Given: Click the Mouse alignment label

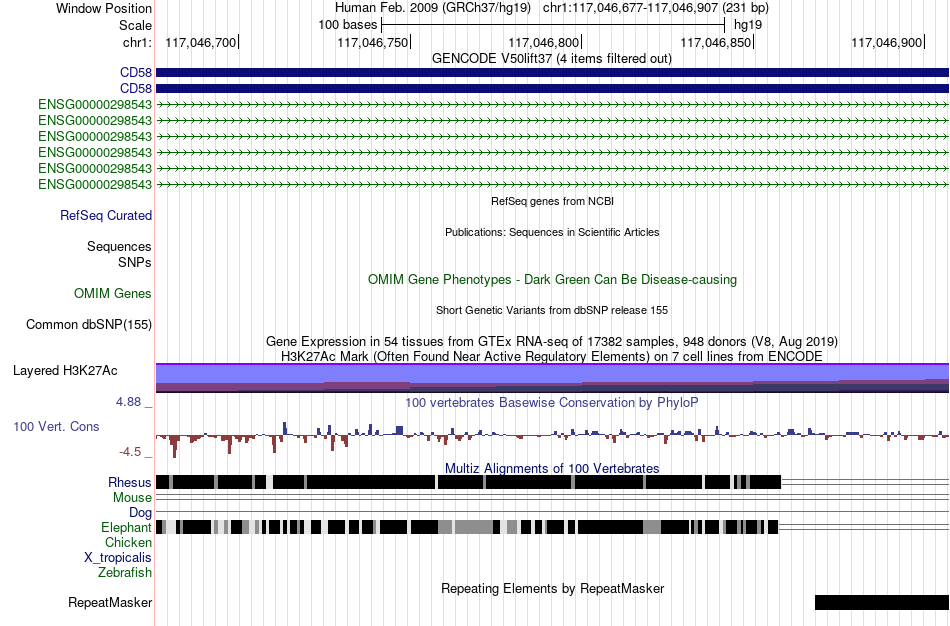Looking at the screenshot, I should [132, 498].
